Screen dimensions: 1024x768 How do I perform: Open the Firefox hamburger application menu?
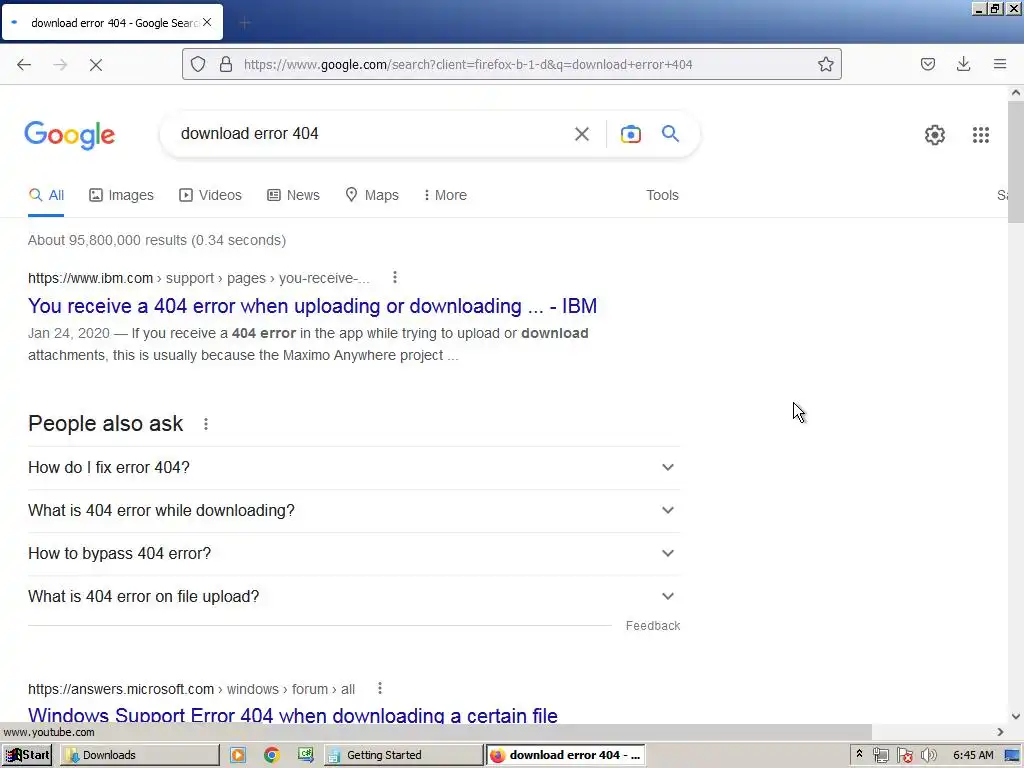[x=1000, y=64]
